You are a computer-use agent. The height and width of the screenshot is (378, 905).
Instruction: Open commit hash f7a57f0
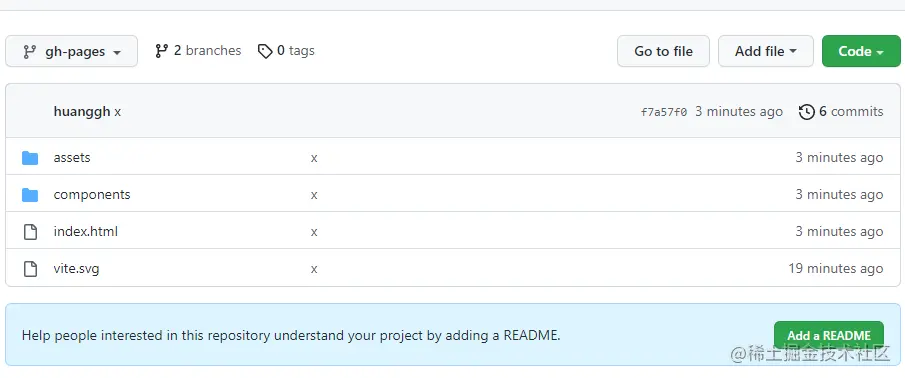664,112
